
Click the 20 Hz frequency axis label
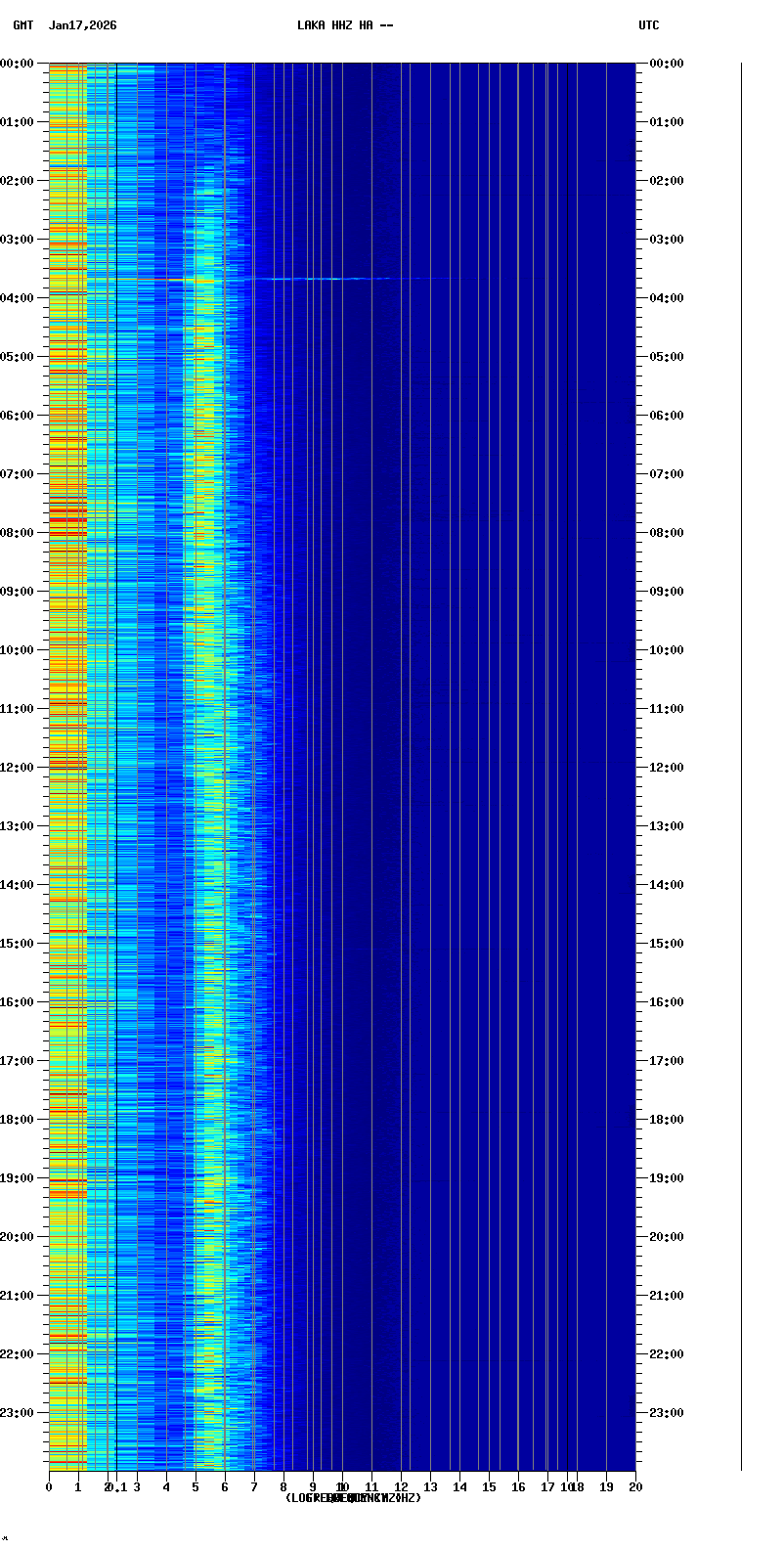(x=635, y=1487)
